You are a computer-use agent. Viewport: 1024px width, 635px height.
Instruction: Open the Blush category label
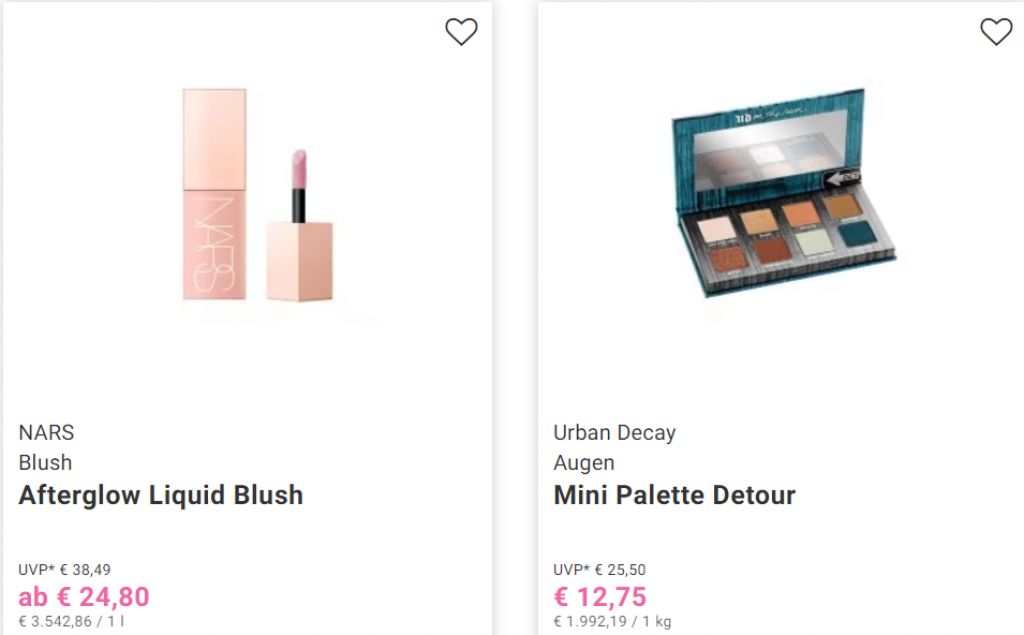pyautogui.click(x=45, y=463)
